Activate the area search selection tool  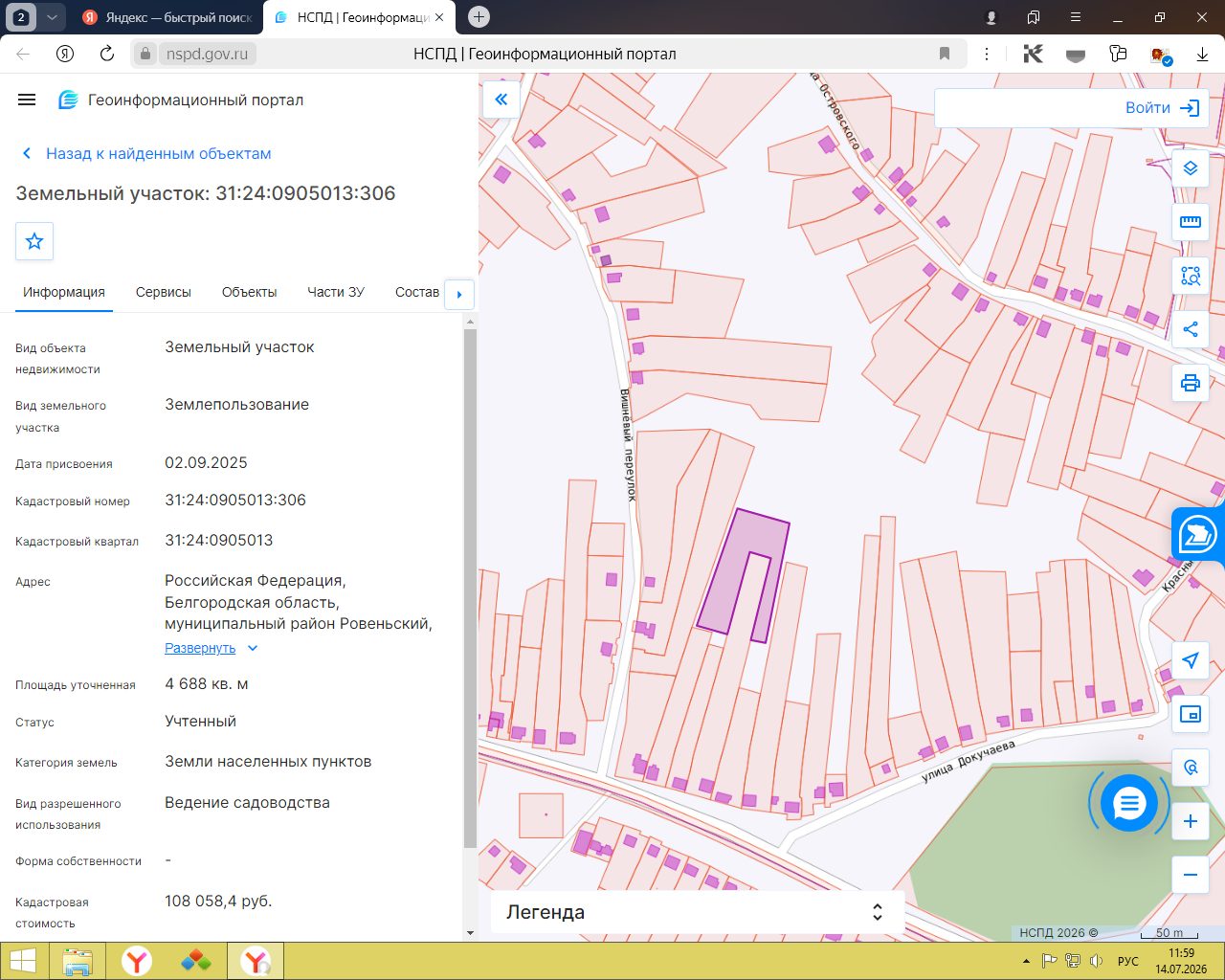click(x=1191, y=276)
